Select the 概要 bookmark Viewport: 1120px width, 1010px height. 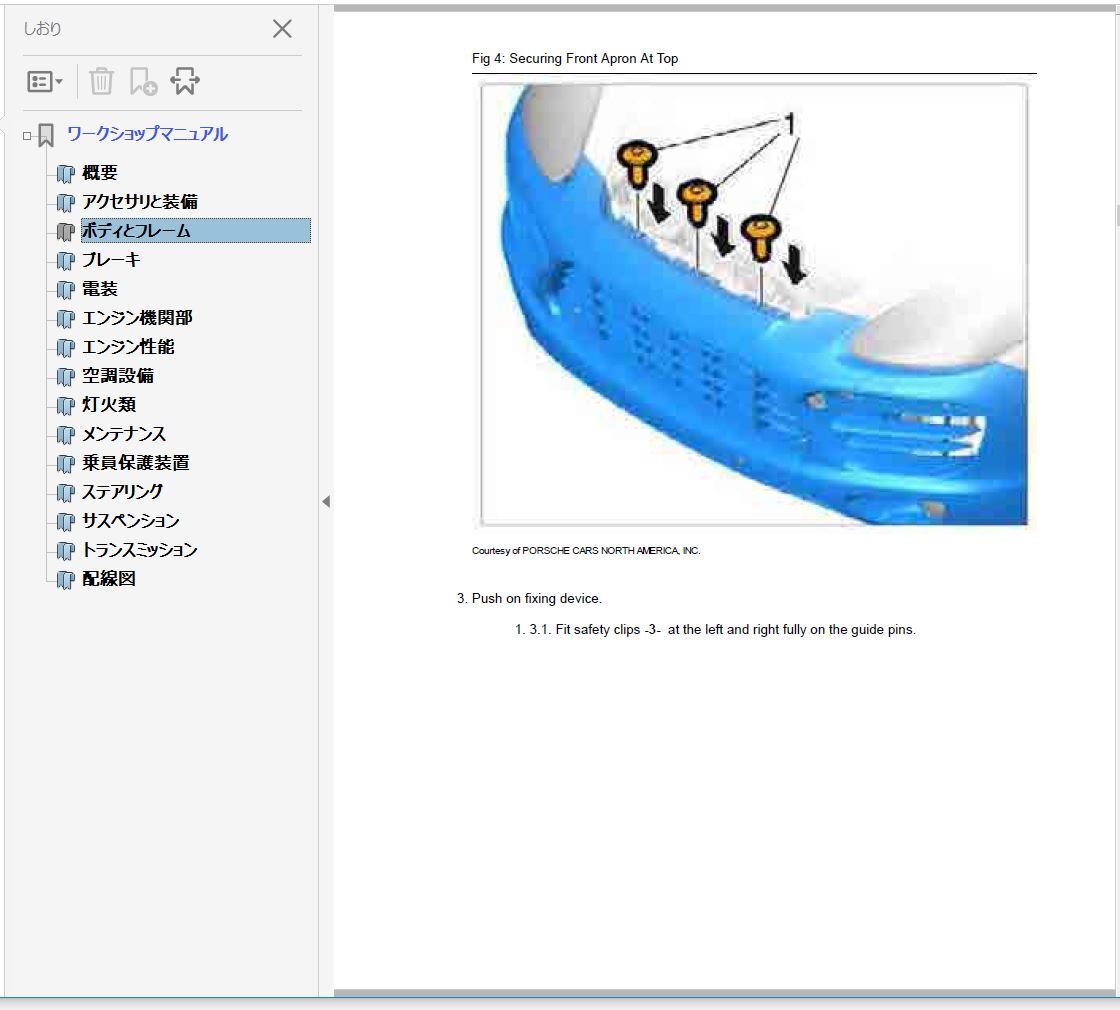point(99,173)
